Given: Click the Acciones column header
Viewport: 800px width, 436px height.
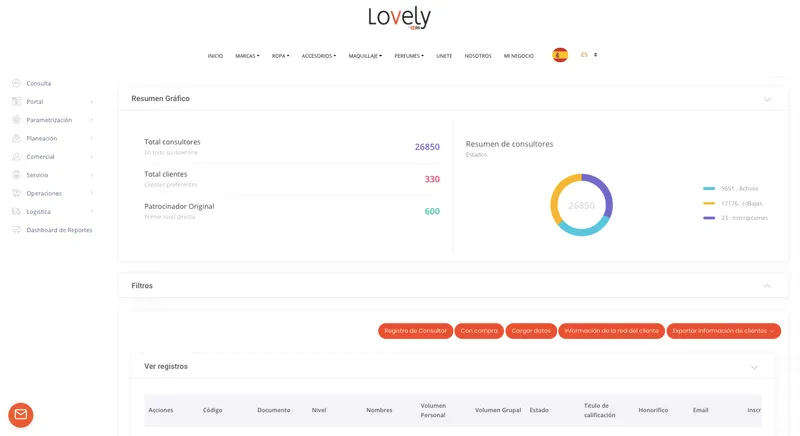Looking at the screenshot, I should [161, 410].
